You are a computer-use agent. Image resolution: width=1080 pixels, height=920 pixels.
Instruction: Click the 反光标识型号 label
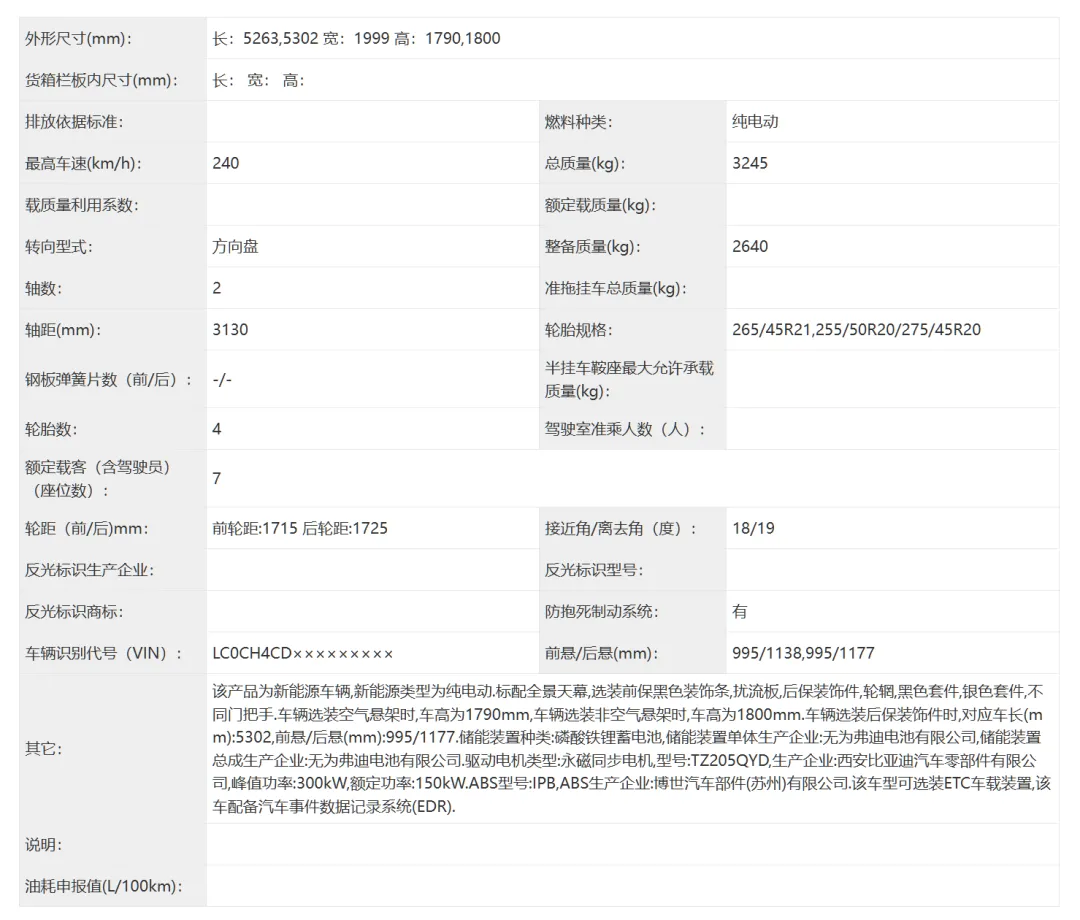[x=593, y=570]
